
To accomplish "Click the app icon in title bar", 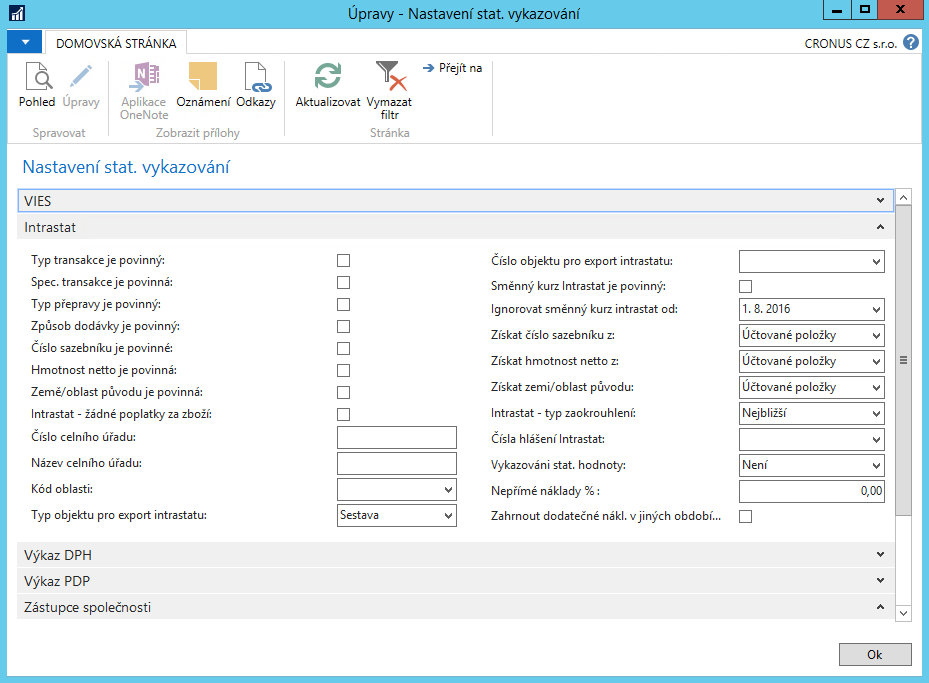I will click(17, 13).
